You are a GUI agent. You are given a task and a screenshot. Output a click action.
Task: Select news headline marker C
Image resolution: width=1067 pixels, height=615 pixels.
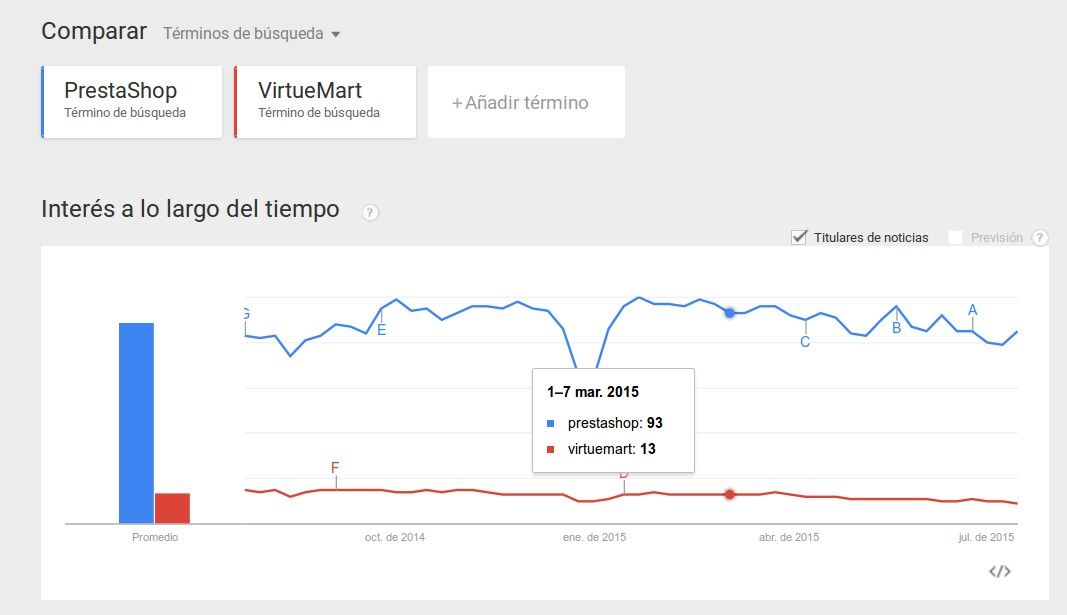point(805,342)
